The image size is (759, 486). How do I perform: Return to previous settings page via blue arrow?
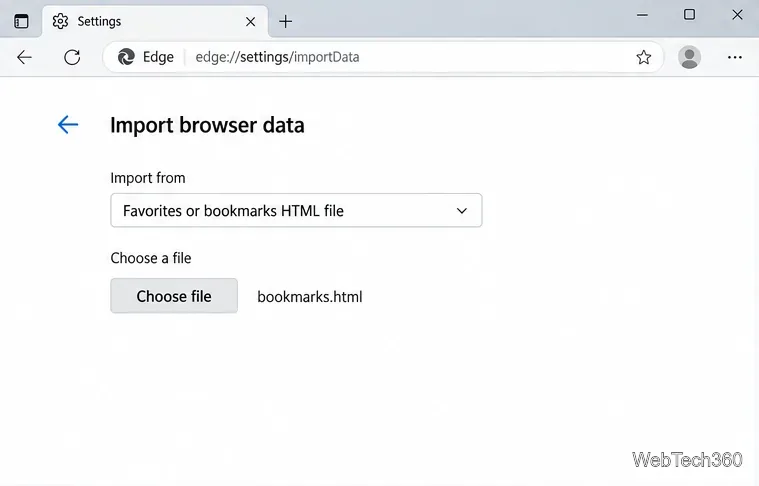click(68, 124)
